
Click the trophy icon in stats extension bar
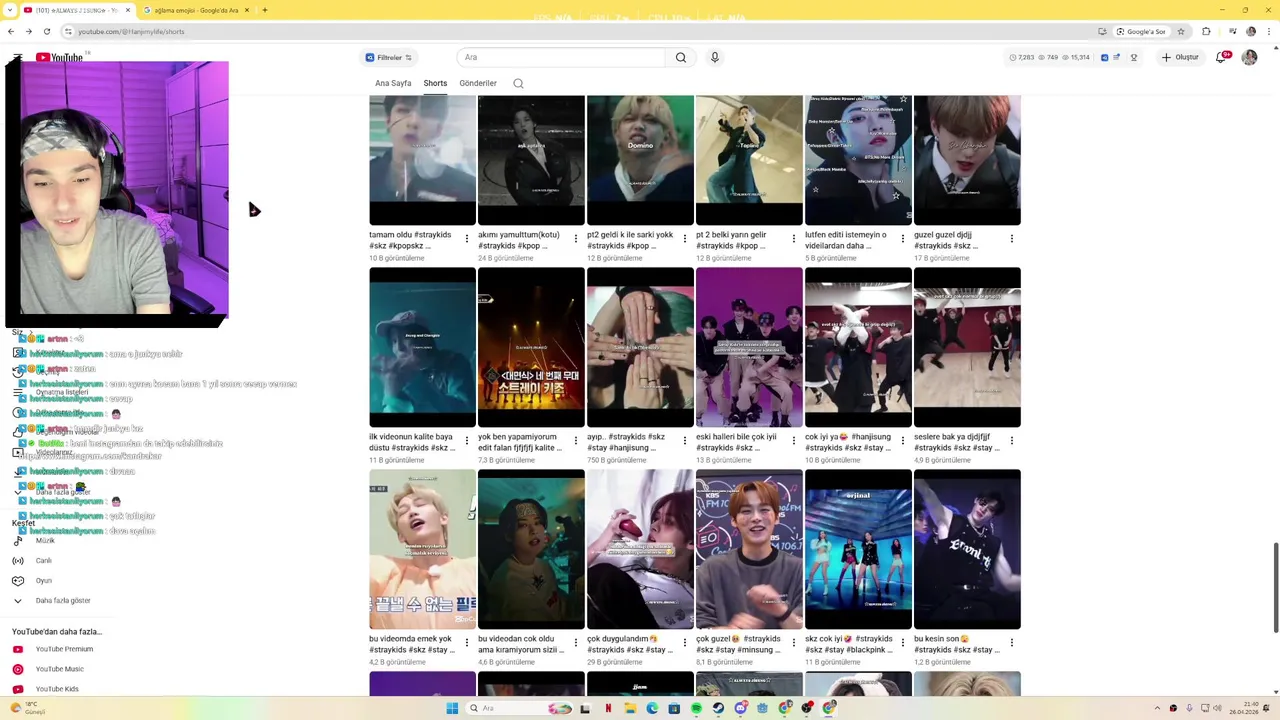coord(1134,58)
